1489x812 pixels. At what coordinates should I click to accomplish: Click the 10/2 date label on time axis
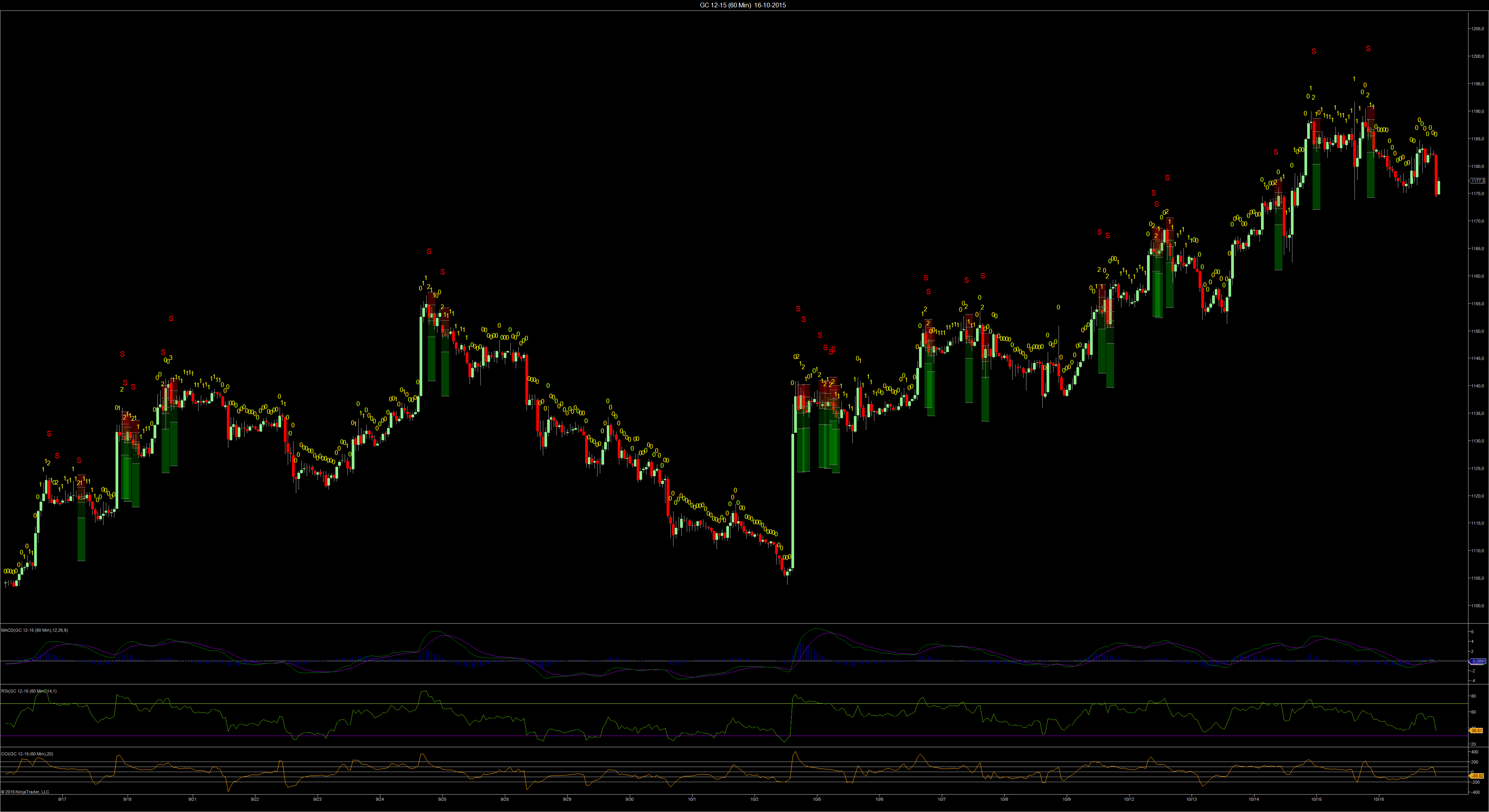754,800
